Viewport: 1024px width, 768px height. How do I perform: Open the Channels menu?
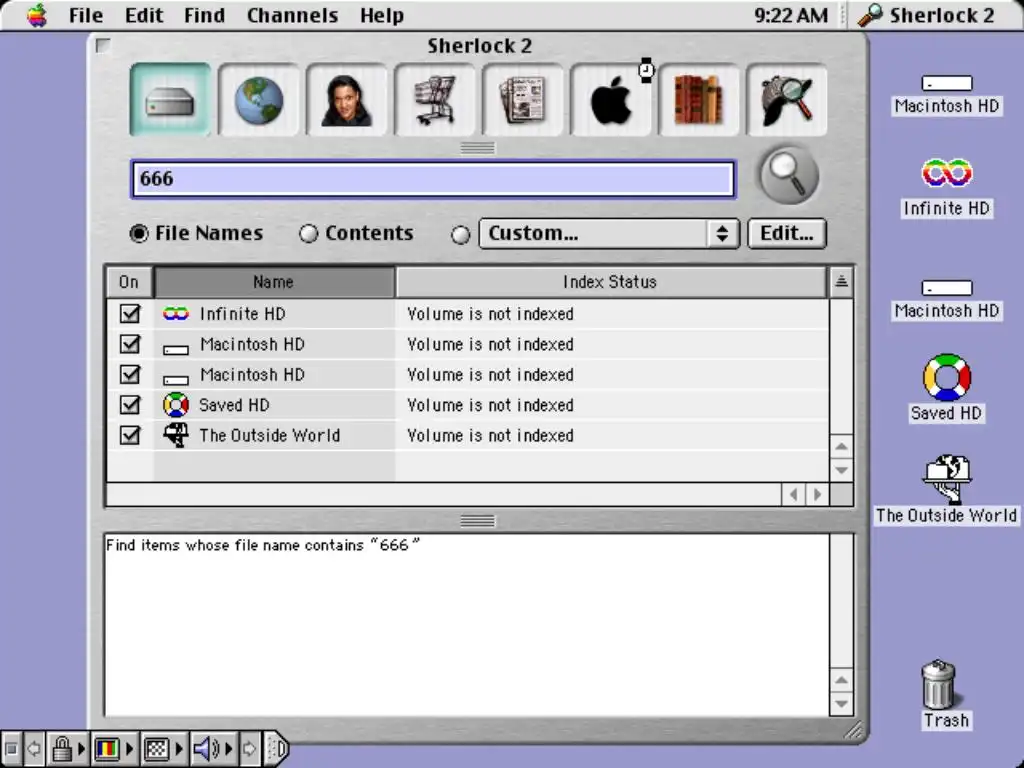coord(292,15)
